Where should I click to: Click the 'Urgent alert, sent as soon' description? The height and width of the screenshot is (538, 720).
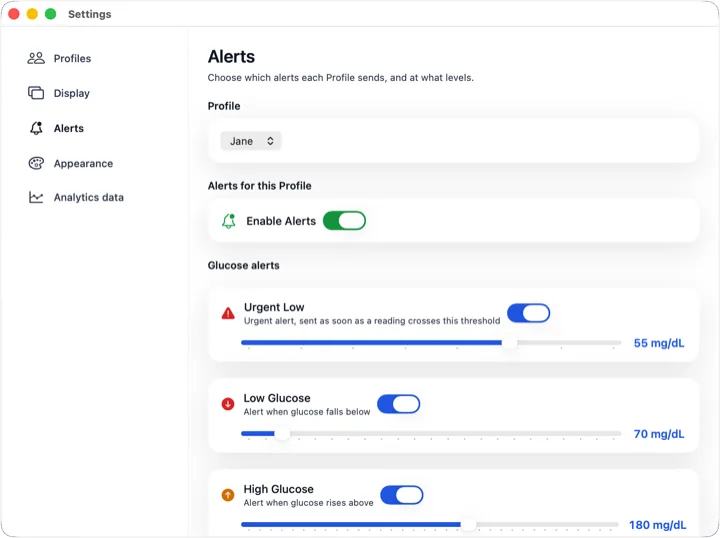372,321
